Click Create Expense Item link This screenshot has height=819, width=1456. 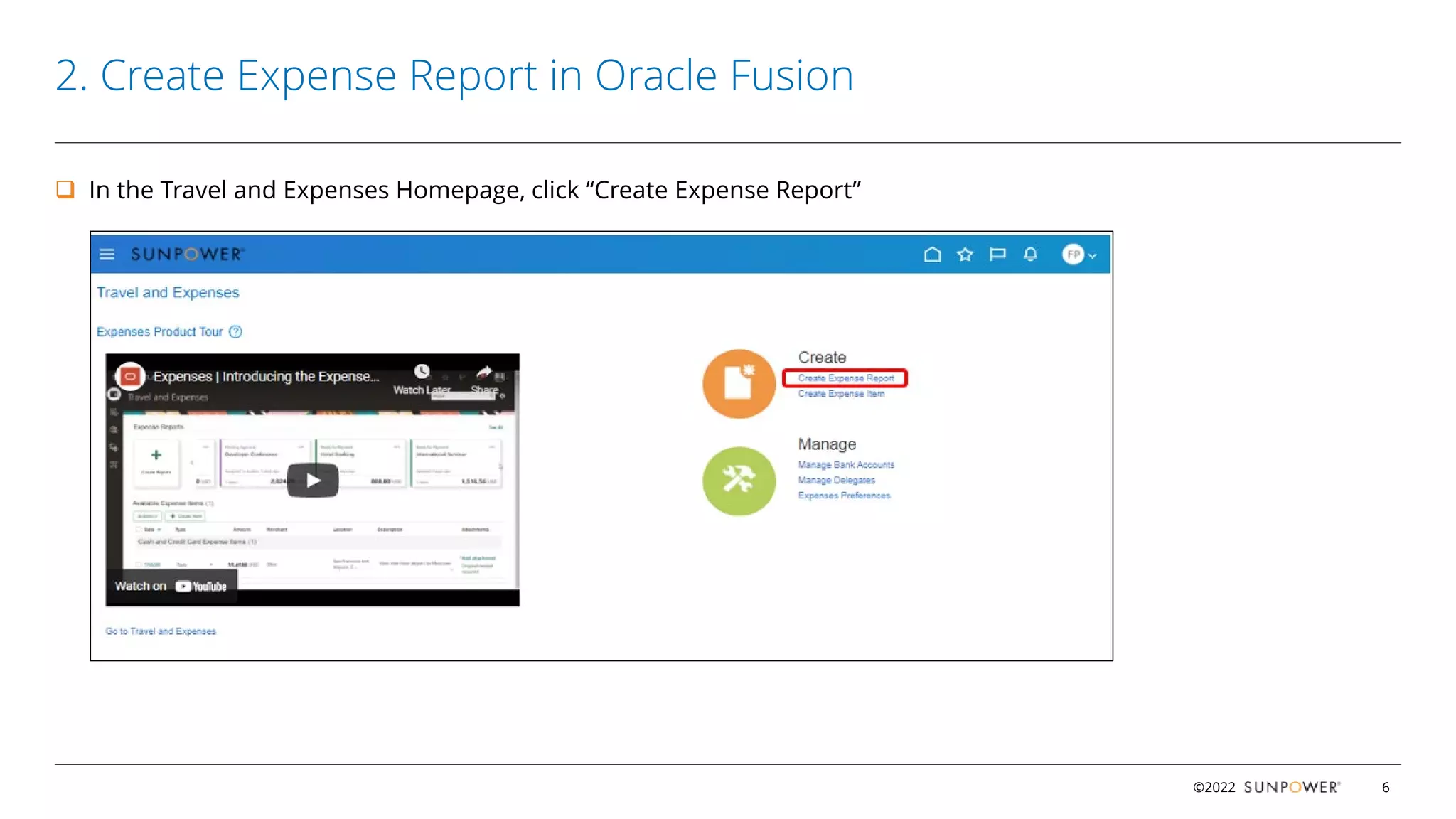click(x=841, y=394)
